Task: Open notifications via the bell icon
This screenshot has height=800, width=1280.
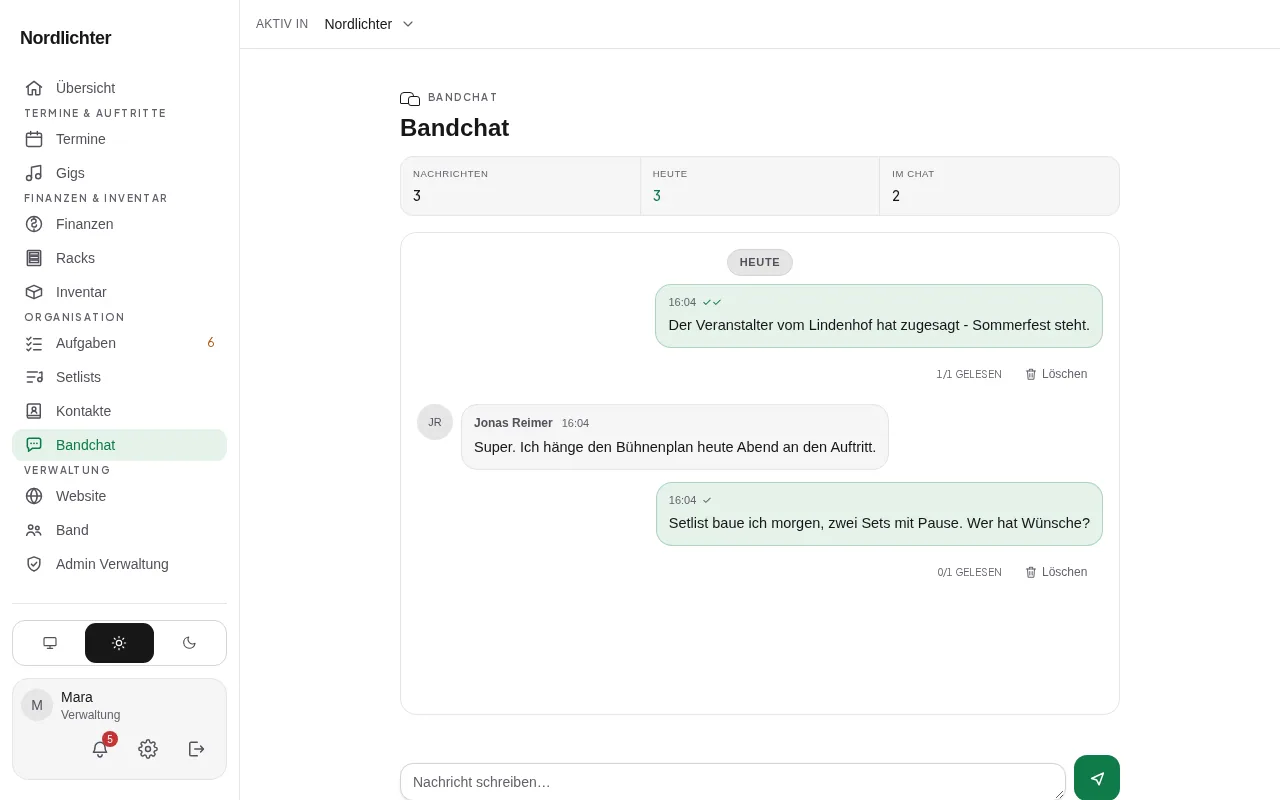Action: 100,749
